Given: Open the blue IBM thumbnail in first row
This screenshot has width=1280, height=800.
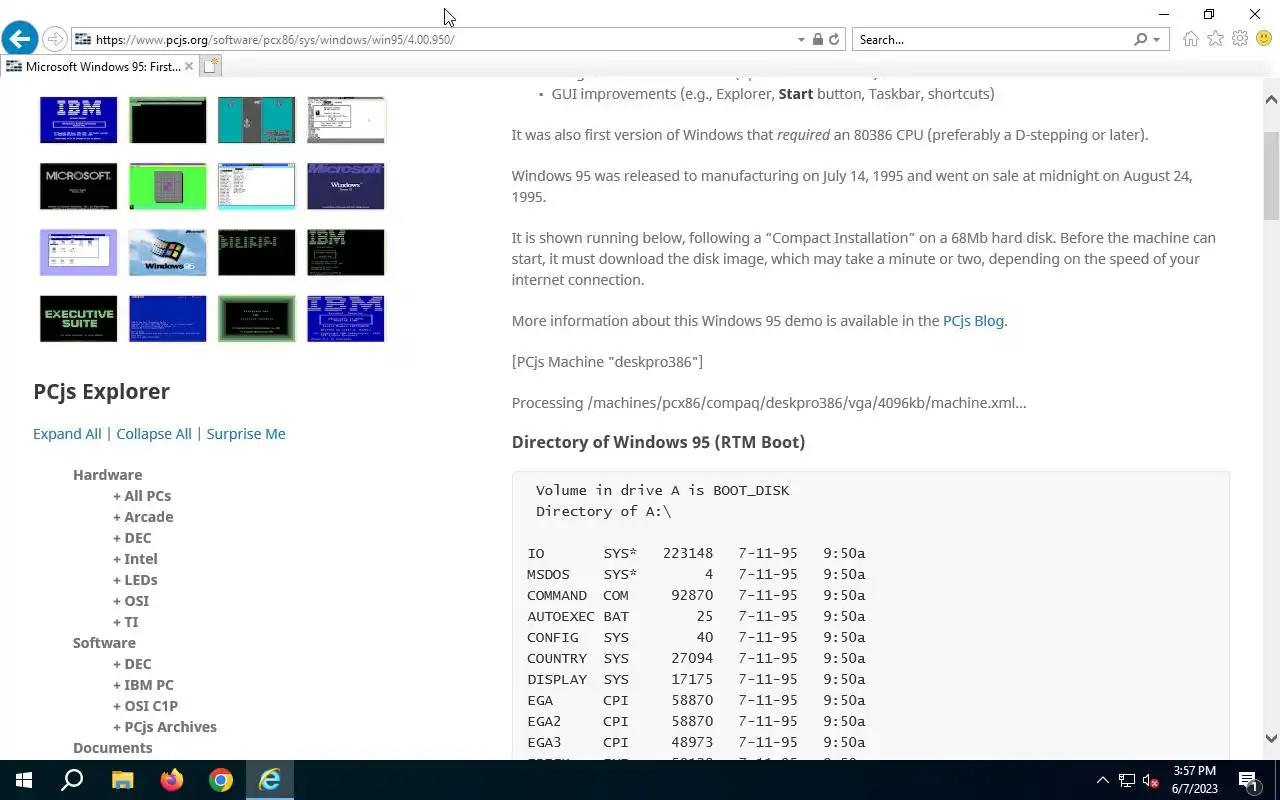Looking at the screenshot, I should pos(78,120).
